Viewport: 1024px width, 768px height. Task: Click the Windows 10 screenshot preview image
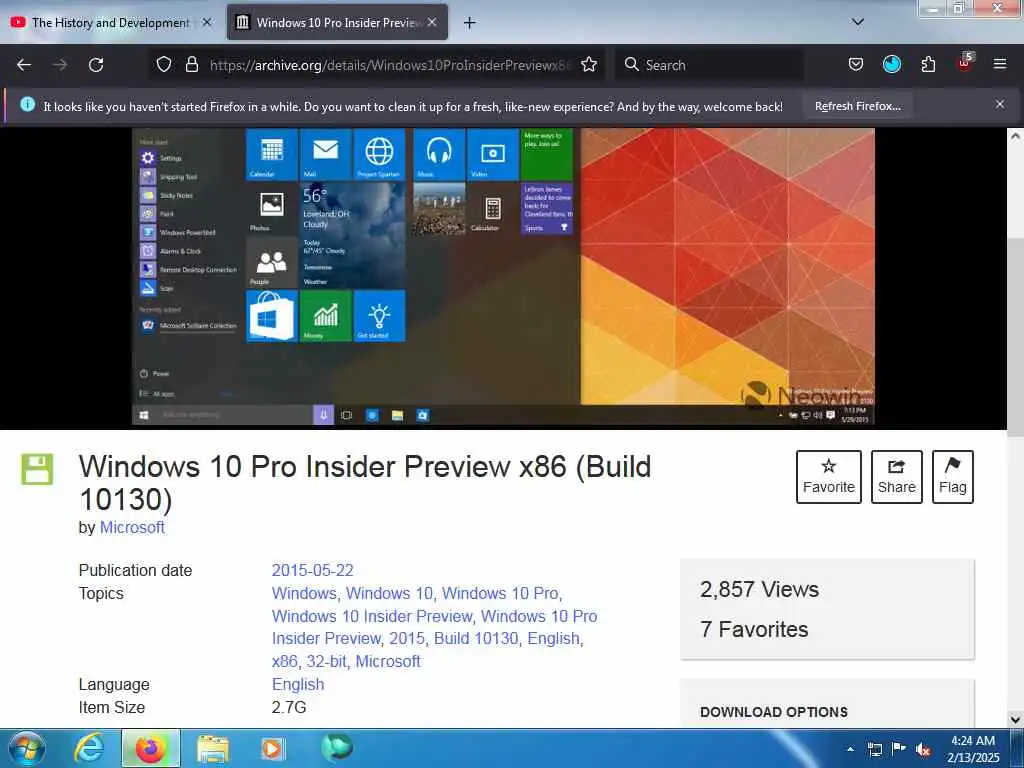(503, 276)
